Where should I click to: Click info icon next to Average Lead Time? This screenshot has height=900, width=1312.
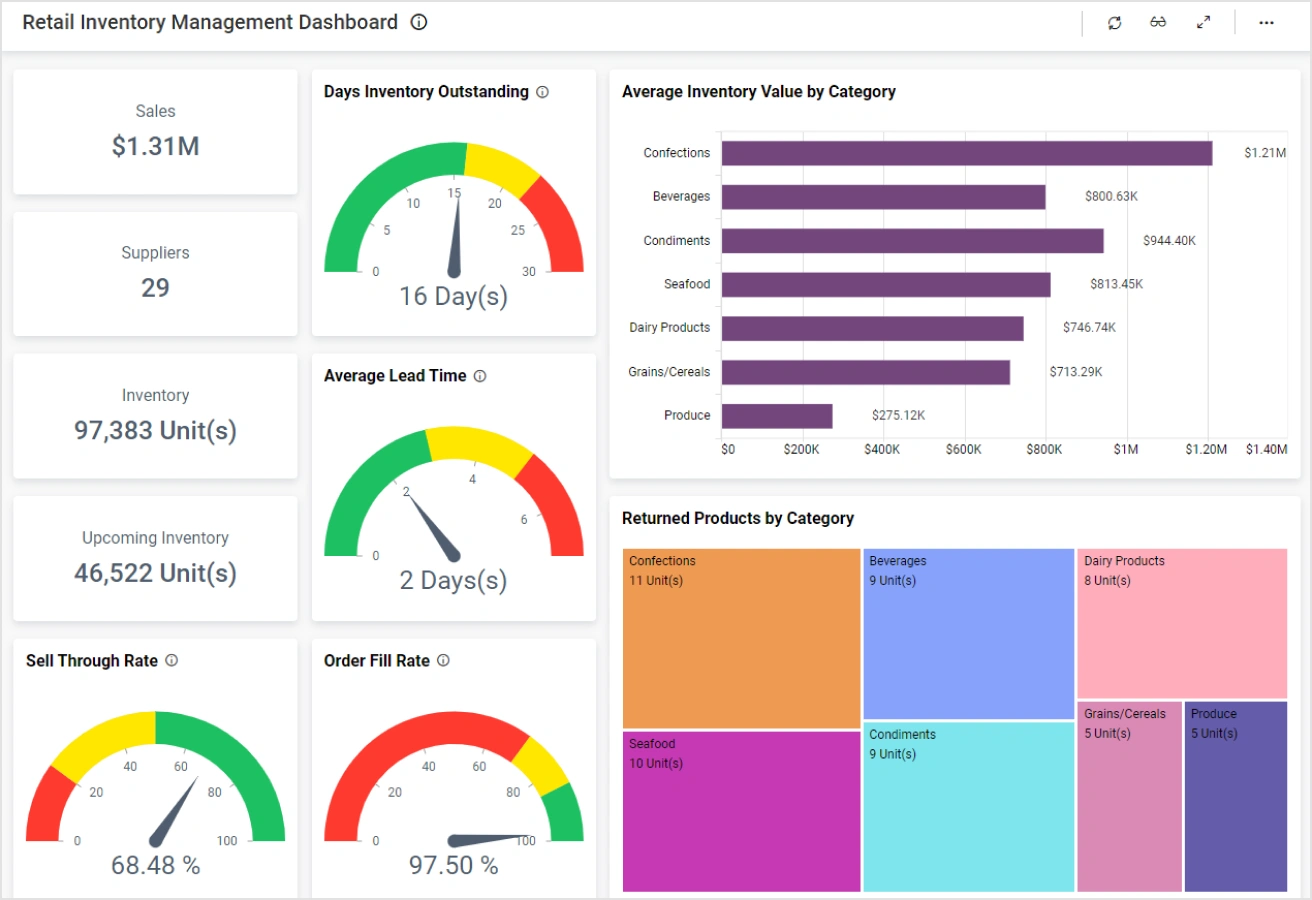(480, 376)
